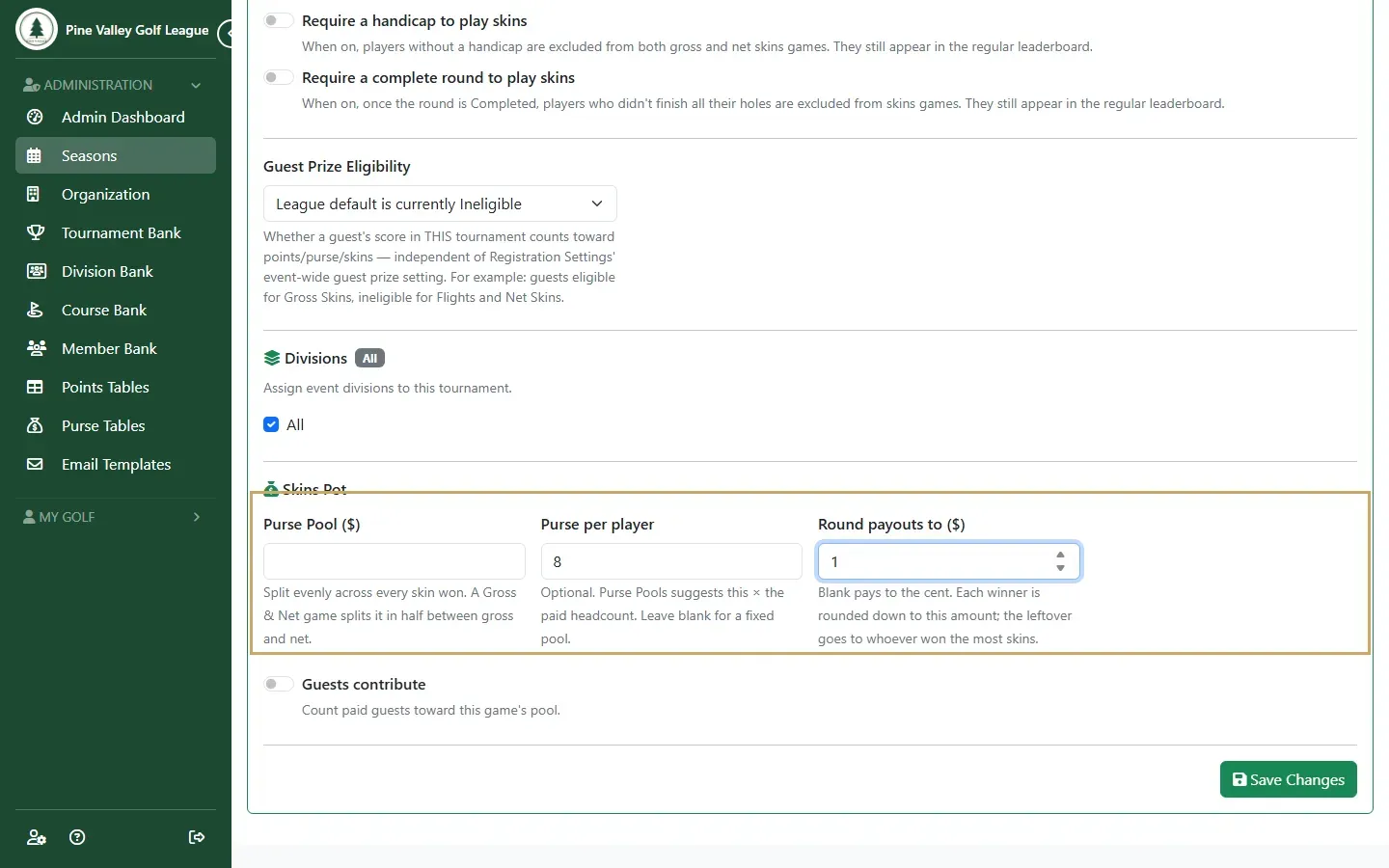The width and height of the screenshot is (1389, 868).
Task: Click the Purse Tables money bag icon
Action: pyautogui.click(x=35, y=425)
